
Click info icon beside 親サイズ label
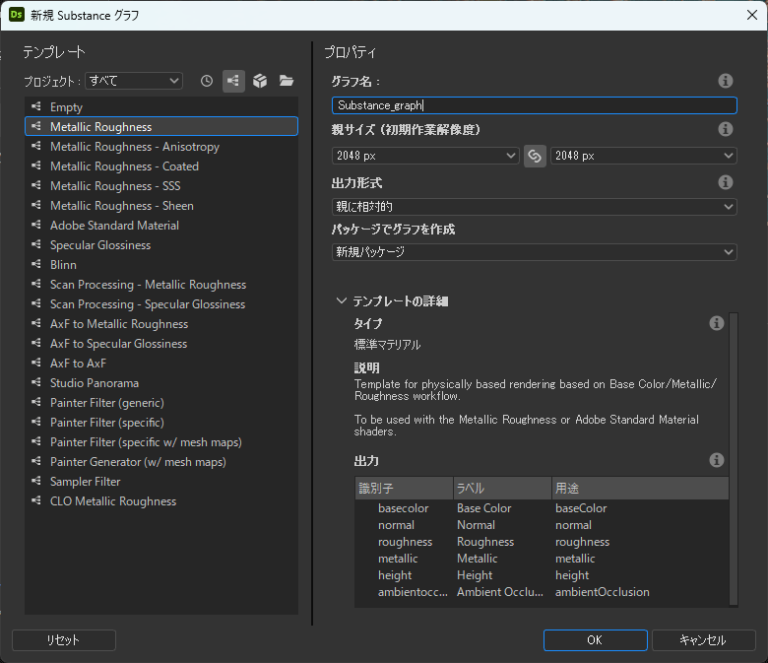tap(726, 129)
